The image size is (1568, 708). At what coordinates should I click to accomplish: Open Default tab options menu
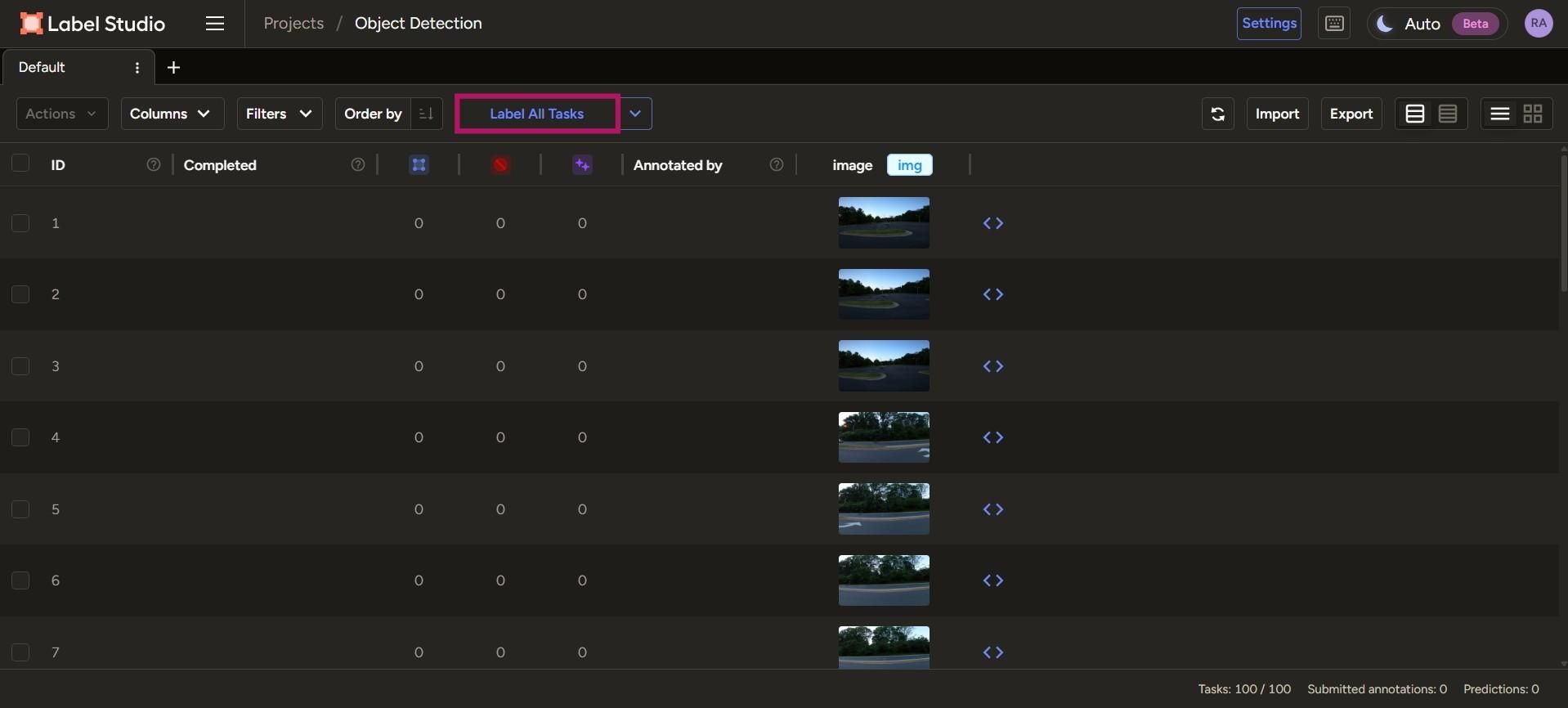pos(137,68)
